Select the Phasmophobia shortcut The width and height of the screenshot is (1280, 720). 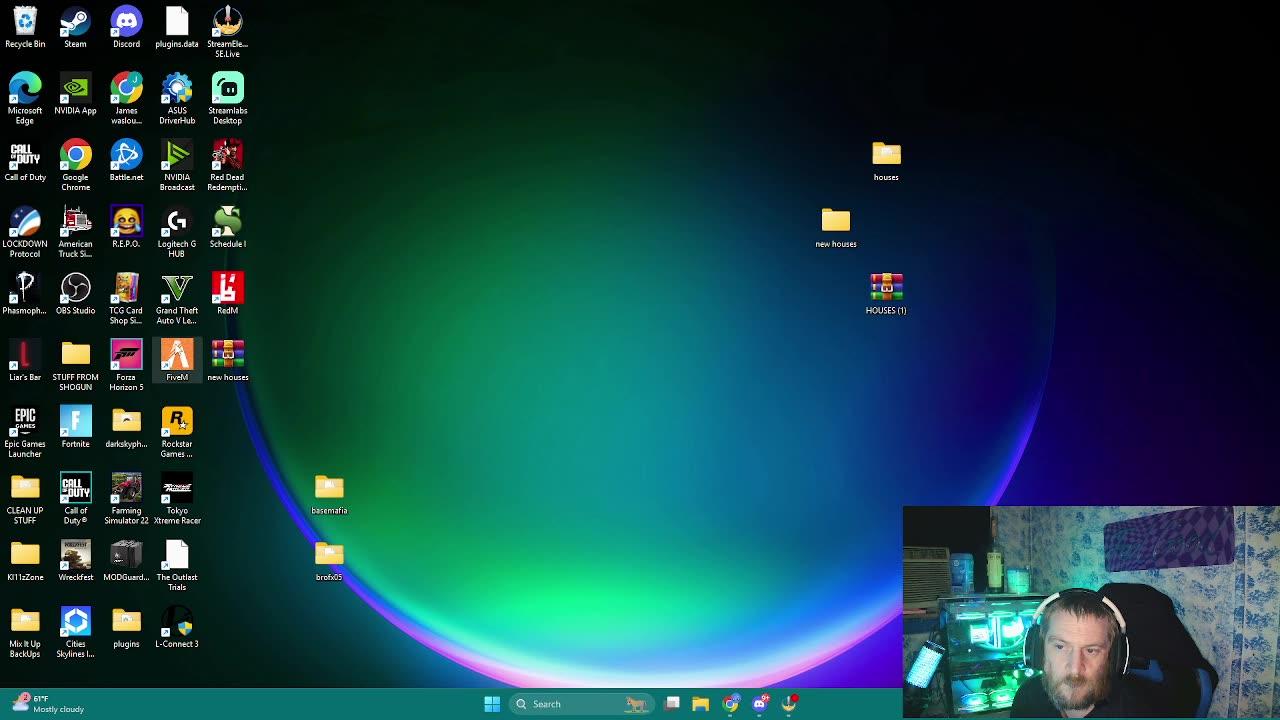pyautogui.click(x=25, y=294)
